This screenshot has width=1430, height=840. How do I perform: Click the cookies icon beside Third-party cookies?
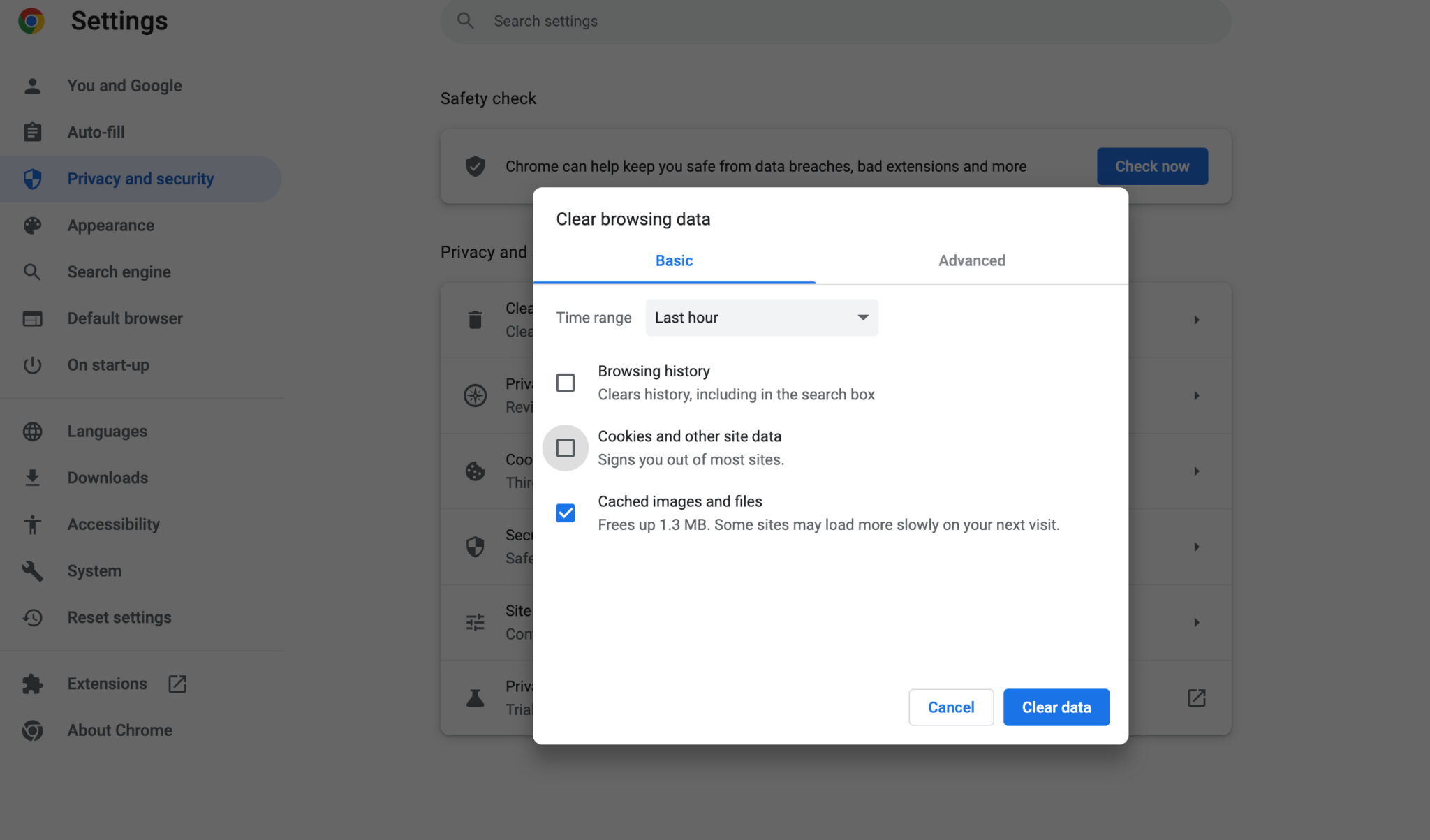pos(475,471)
